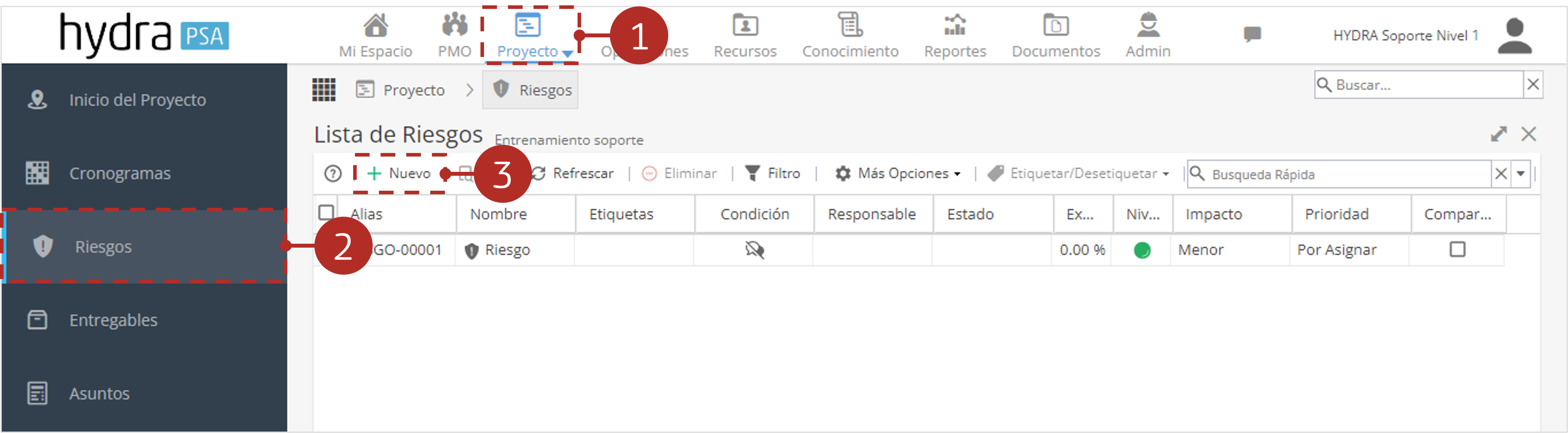Click the help question mark icon
Screen dimensions: 1568x433
coord(333,174)
